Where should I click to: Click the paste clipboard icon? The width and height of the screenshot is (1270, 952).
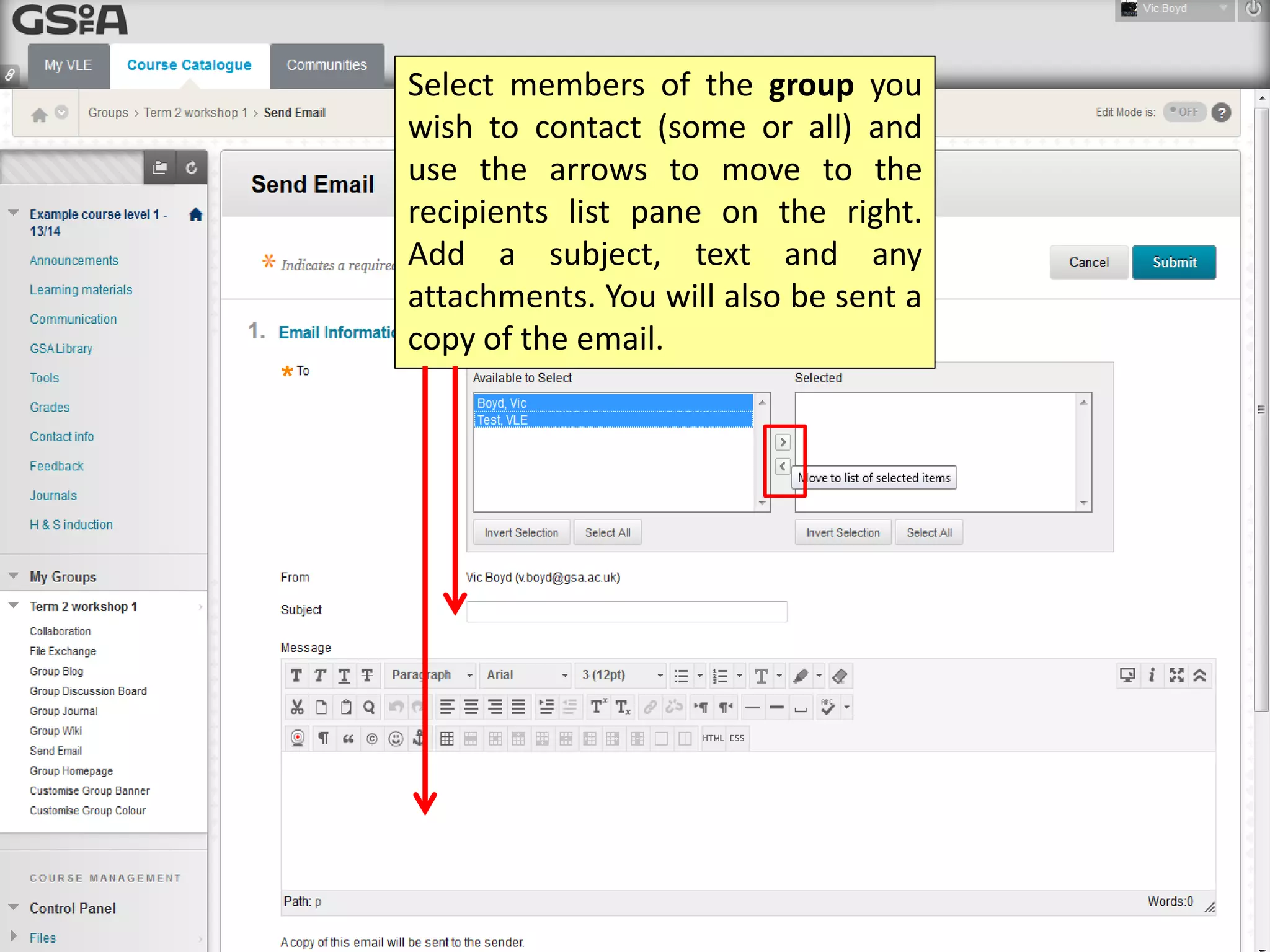[x=345, y=707]
